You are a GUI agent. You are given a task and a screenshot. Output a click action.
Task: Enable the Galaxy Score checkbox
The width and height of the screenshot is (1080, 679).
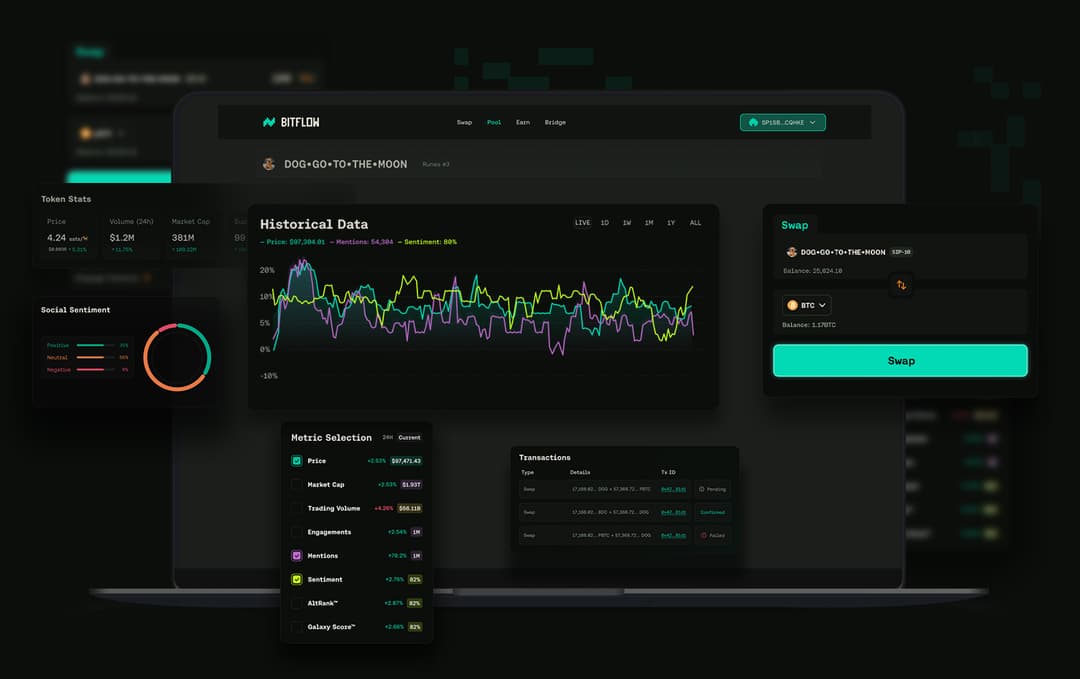(297, 627)
